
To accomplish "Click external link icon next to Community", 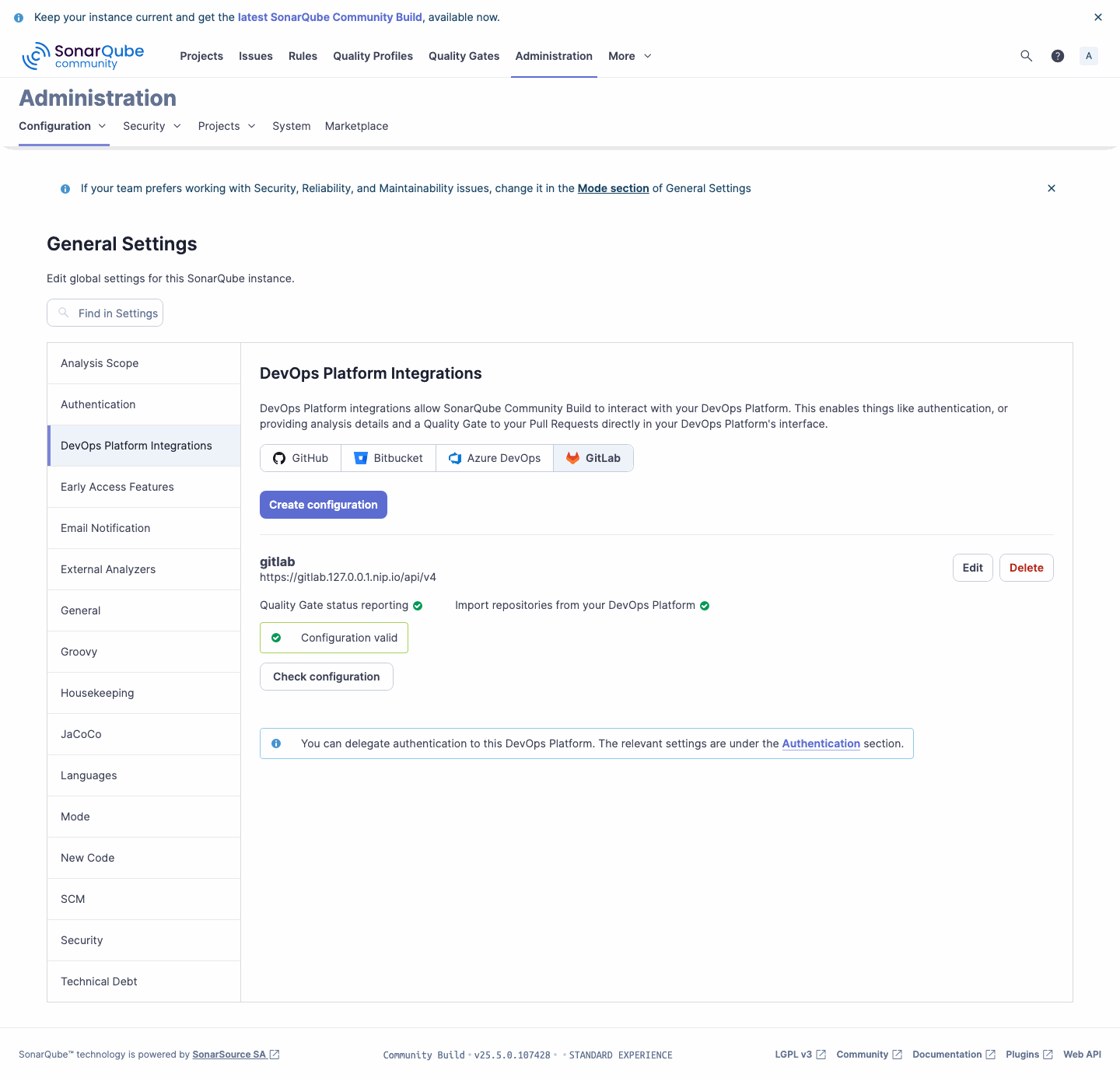I will tap(897, 1055).
